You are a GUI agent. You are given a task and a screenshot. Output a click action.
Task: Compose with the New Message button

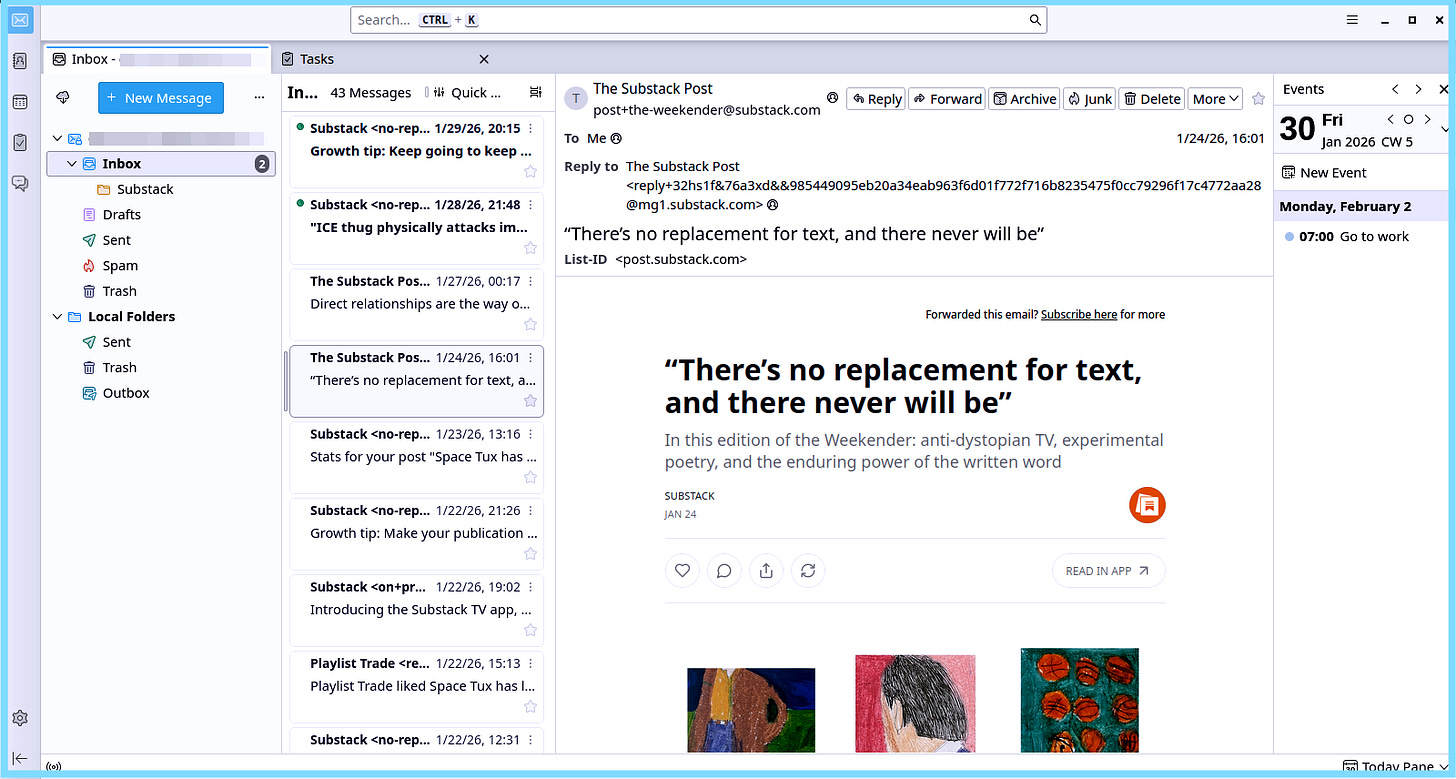coord(160,98)
